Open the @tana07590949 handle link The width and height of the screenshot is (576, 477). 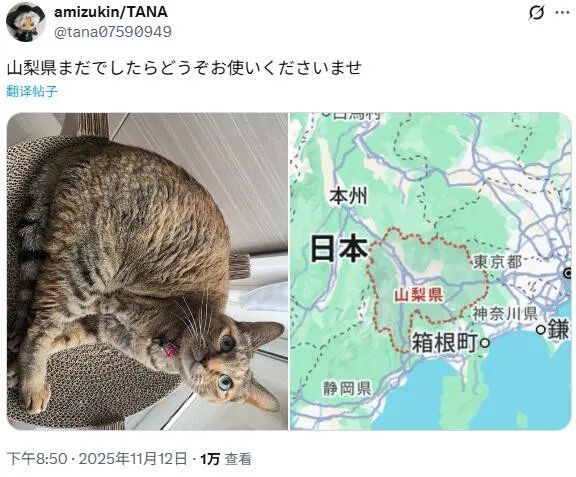(113, 32)
